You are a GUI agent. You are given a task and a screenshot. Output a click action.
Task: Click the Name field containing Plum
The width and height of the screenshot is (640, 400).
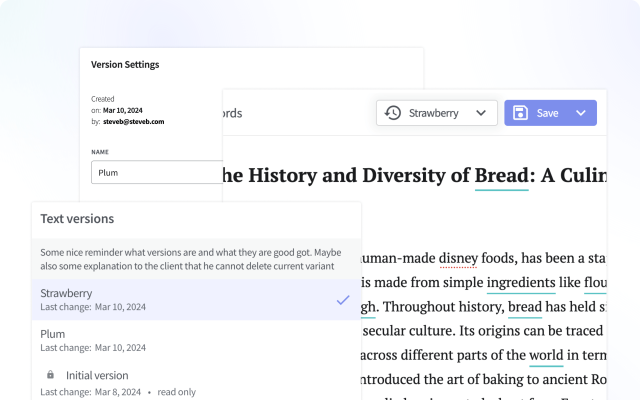pyautogui.click(x=155, y=173)
